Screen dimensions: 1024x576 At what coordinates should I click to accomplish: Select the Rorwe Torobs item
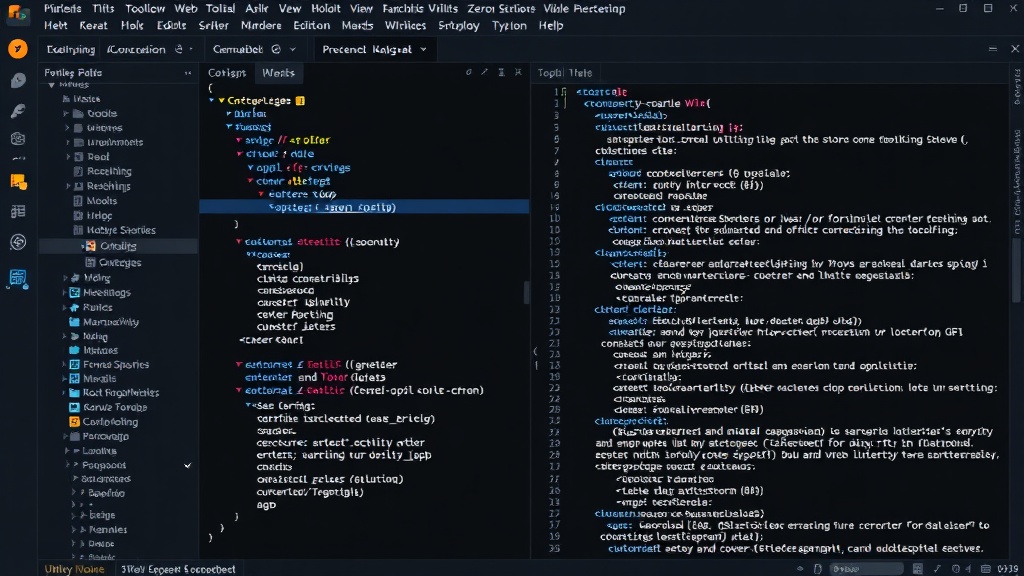tap(115, 407)
